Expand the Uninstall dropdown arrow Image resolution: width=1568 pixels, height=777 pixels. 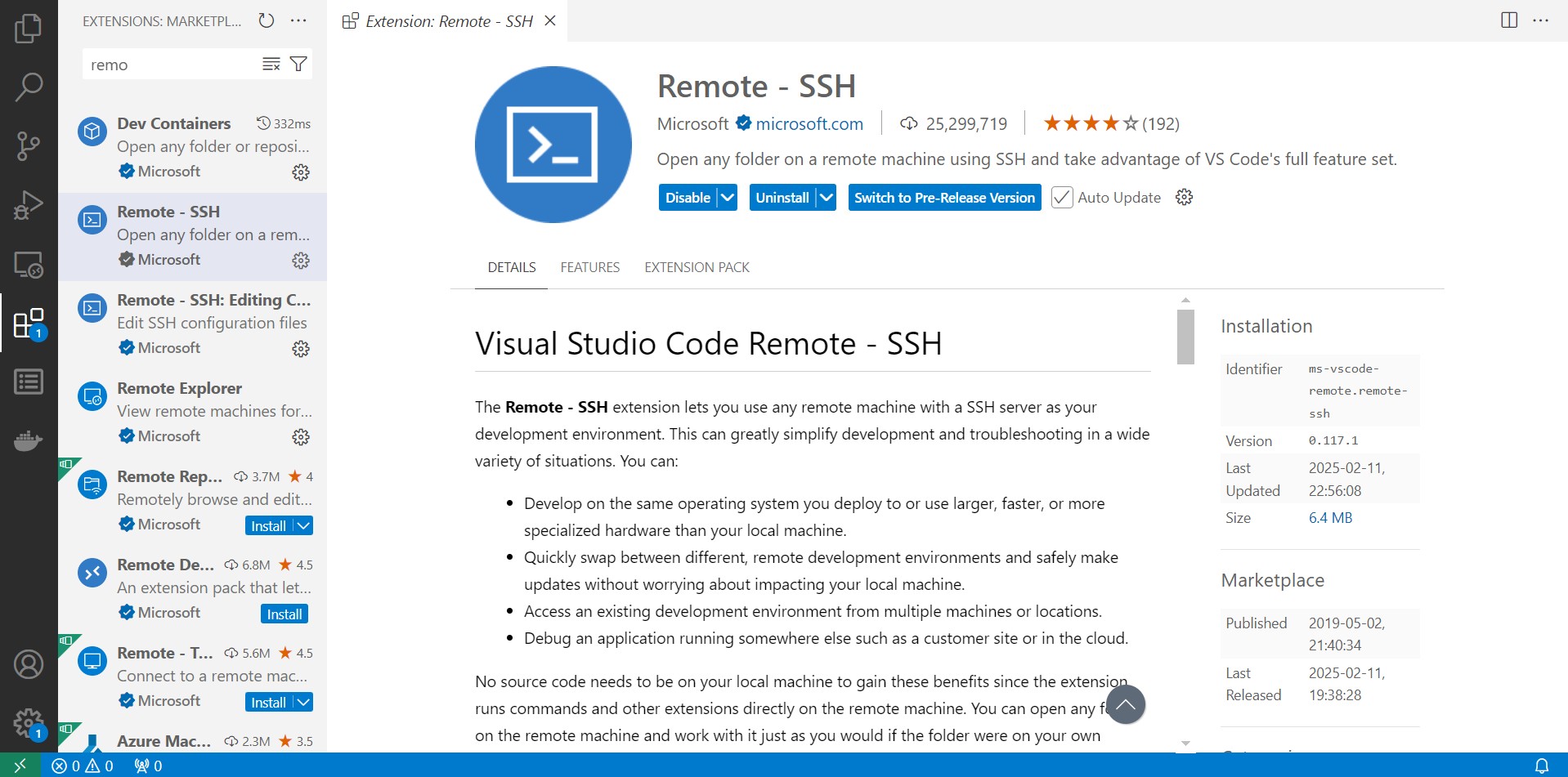[826, 198]
